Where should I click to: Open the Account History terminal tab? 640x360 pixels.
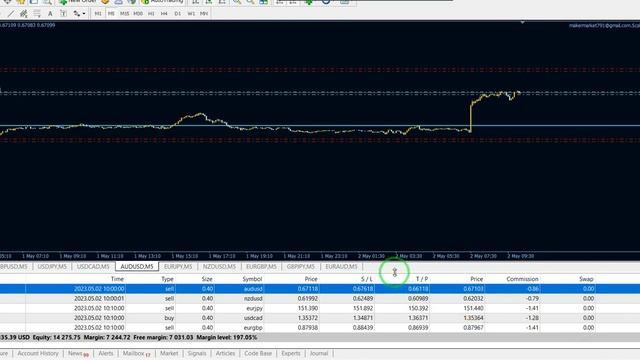point(38,353)
